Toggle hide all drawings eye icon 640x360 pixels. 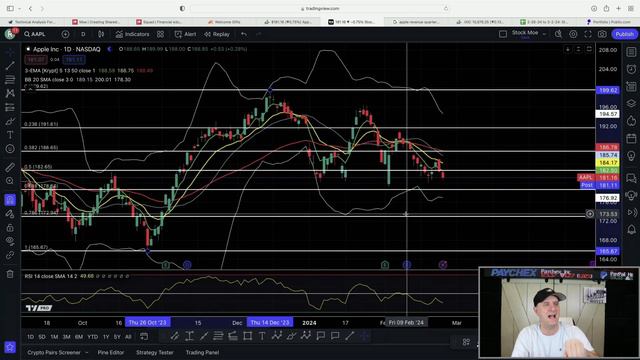(10, 241)
